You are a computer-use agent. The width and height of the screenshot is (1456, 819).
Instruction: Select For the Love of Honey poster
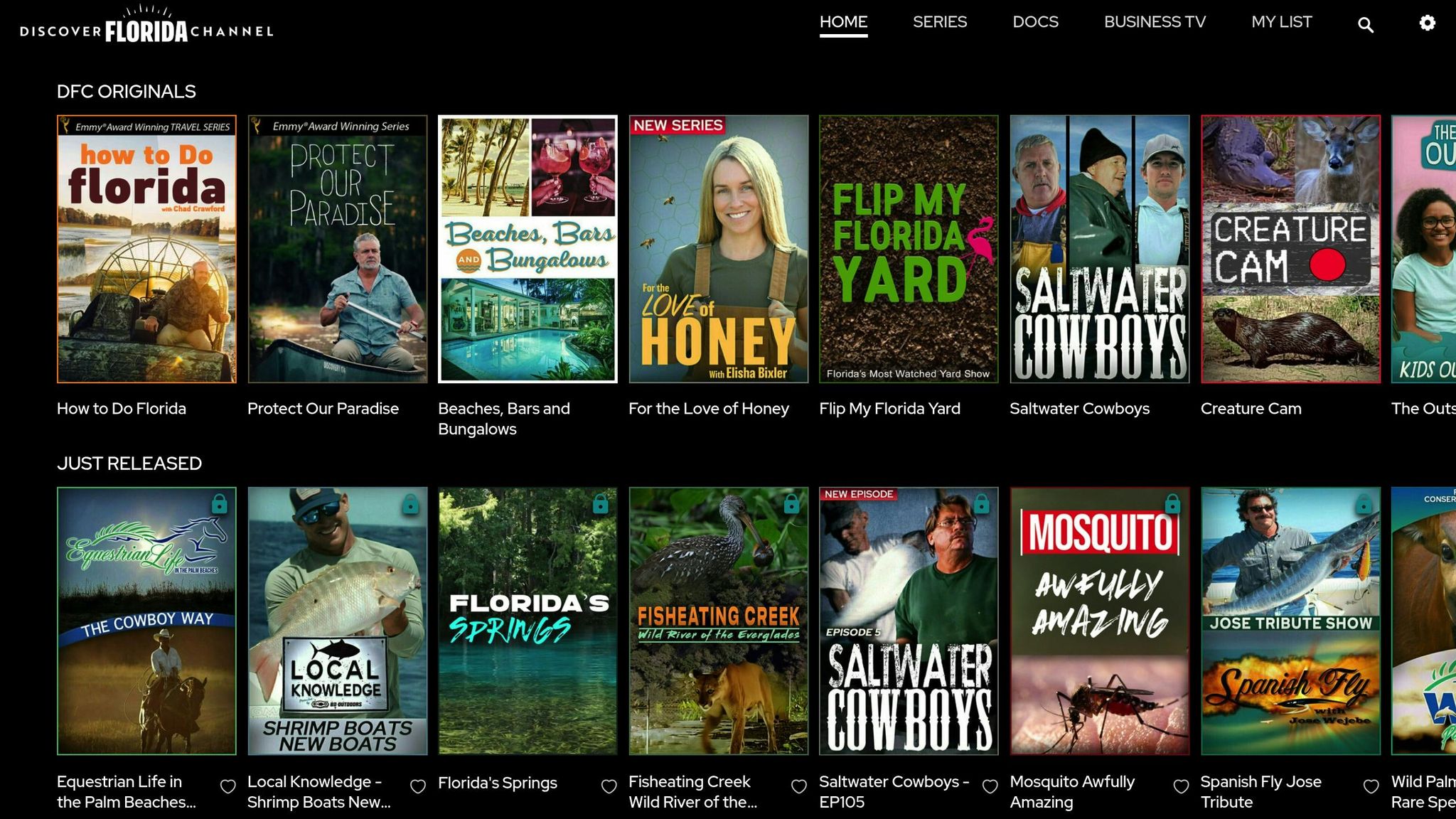click(718, 249)
